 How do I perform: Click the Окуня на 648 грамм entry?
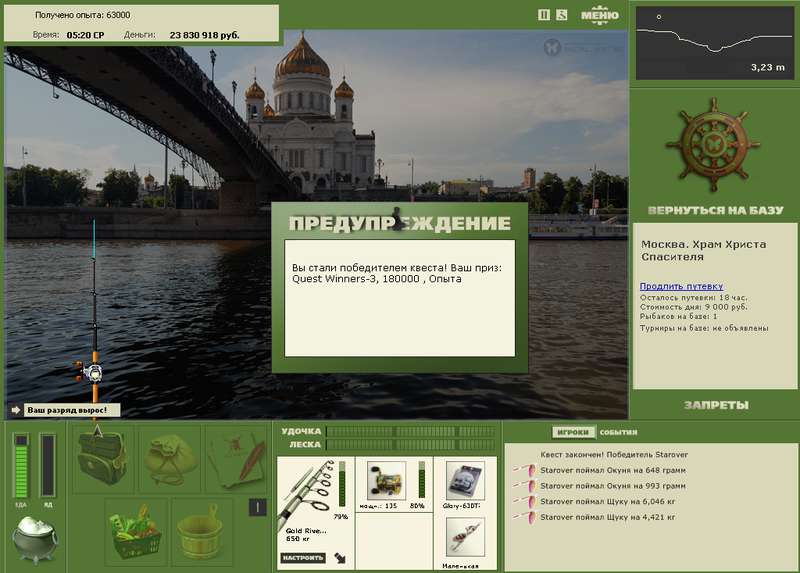click(613, 470)
